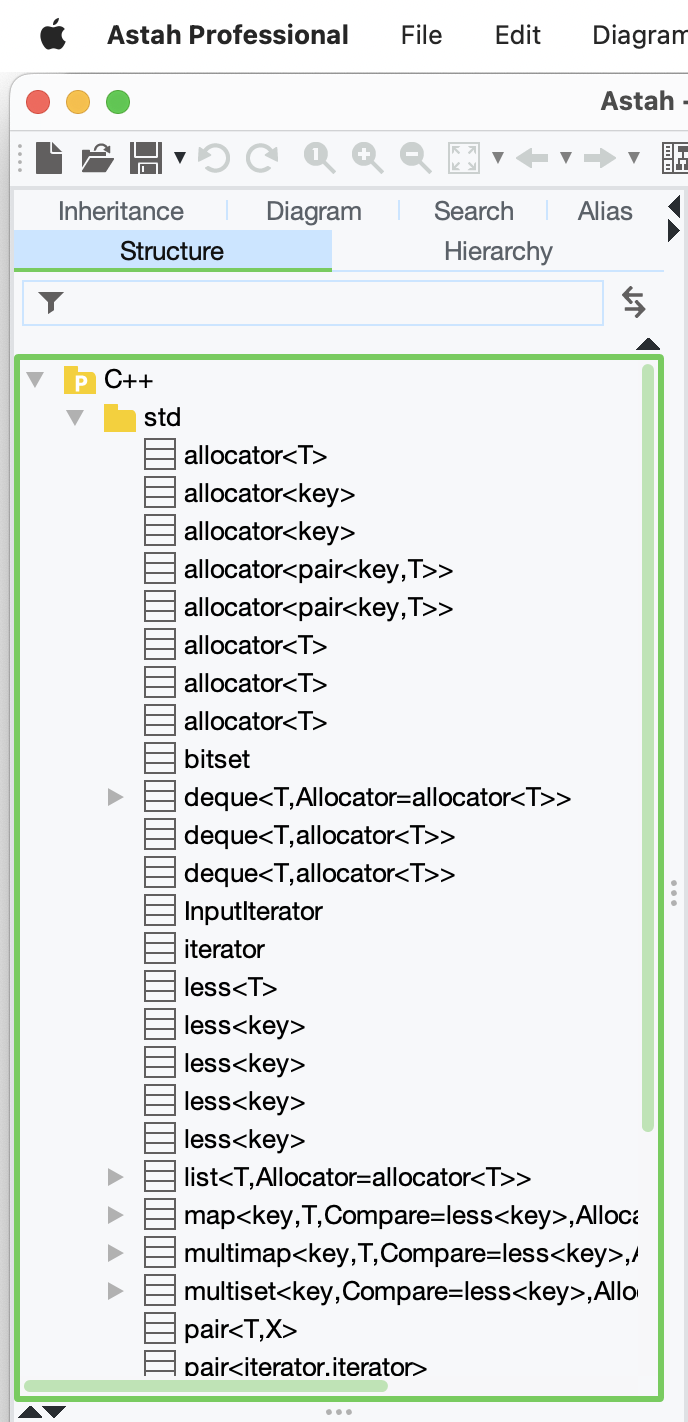Screen dimensions: 688x1422
Task: Click the Redo arrow icon
Action: [x=262, y=157]
